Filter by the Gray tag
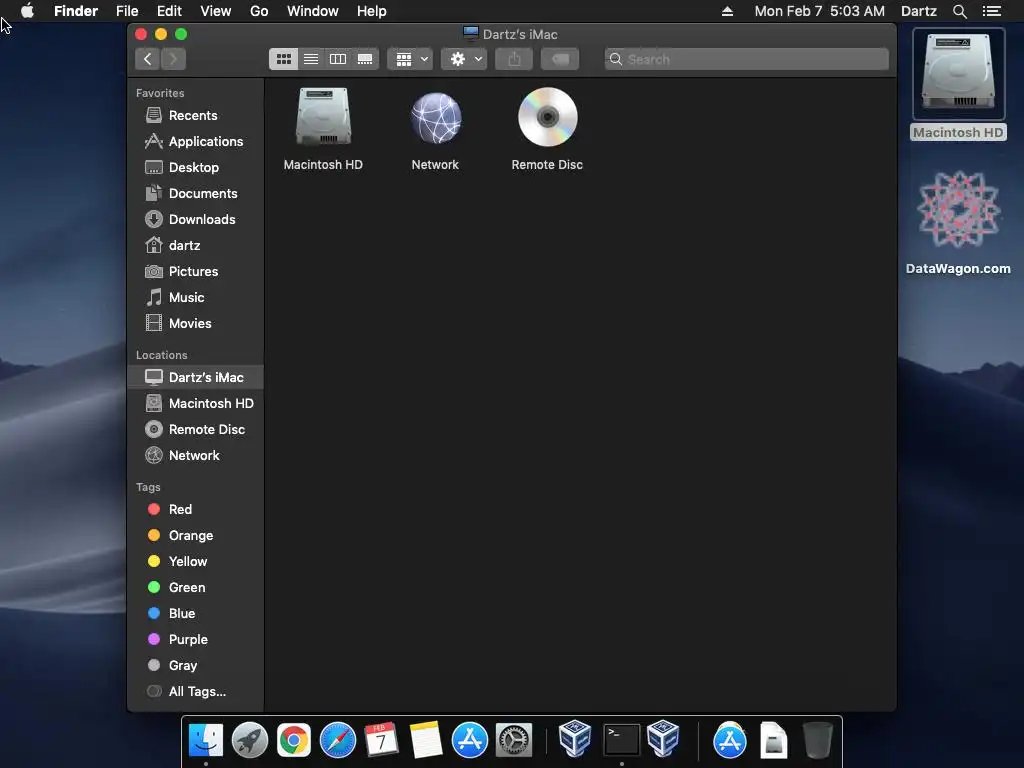 pyautogui.click(x=195, y=666)
